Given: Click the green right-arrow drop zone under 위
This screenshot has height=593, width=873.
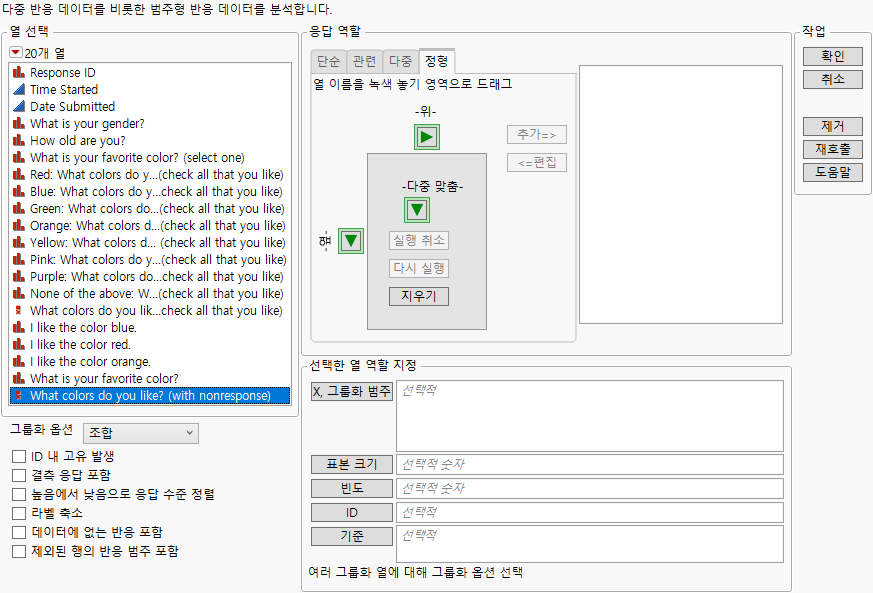Looking at the screenshot, I should [x=426, y=137].
